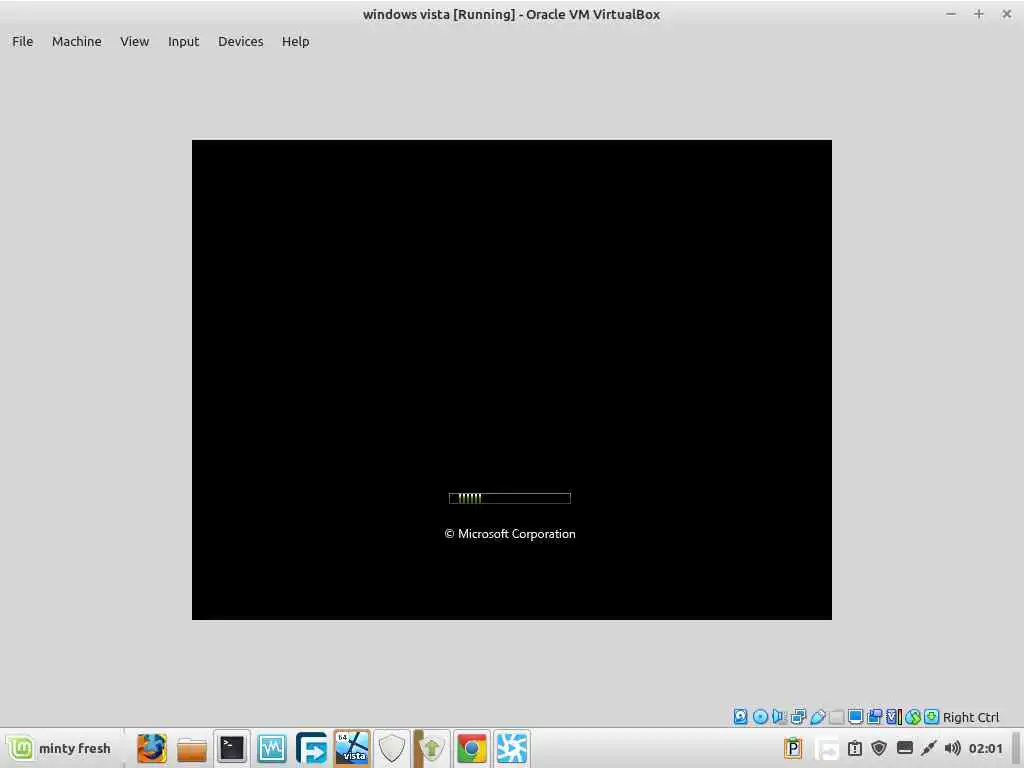Viewport: 1024px width, 768px height.
Task: Open the minty fresh Mint menu
Action: point(59,748)
